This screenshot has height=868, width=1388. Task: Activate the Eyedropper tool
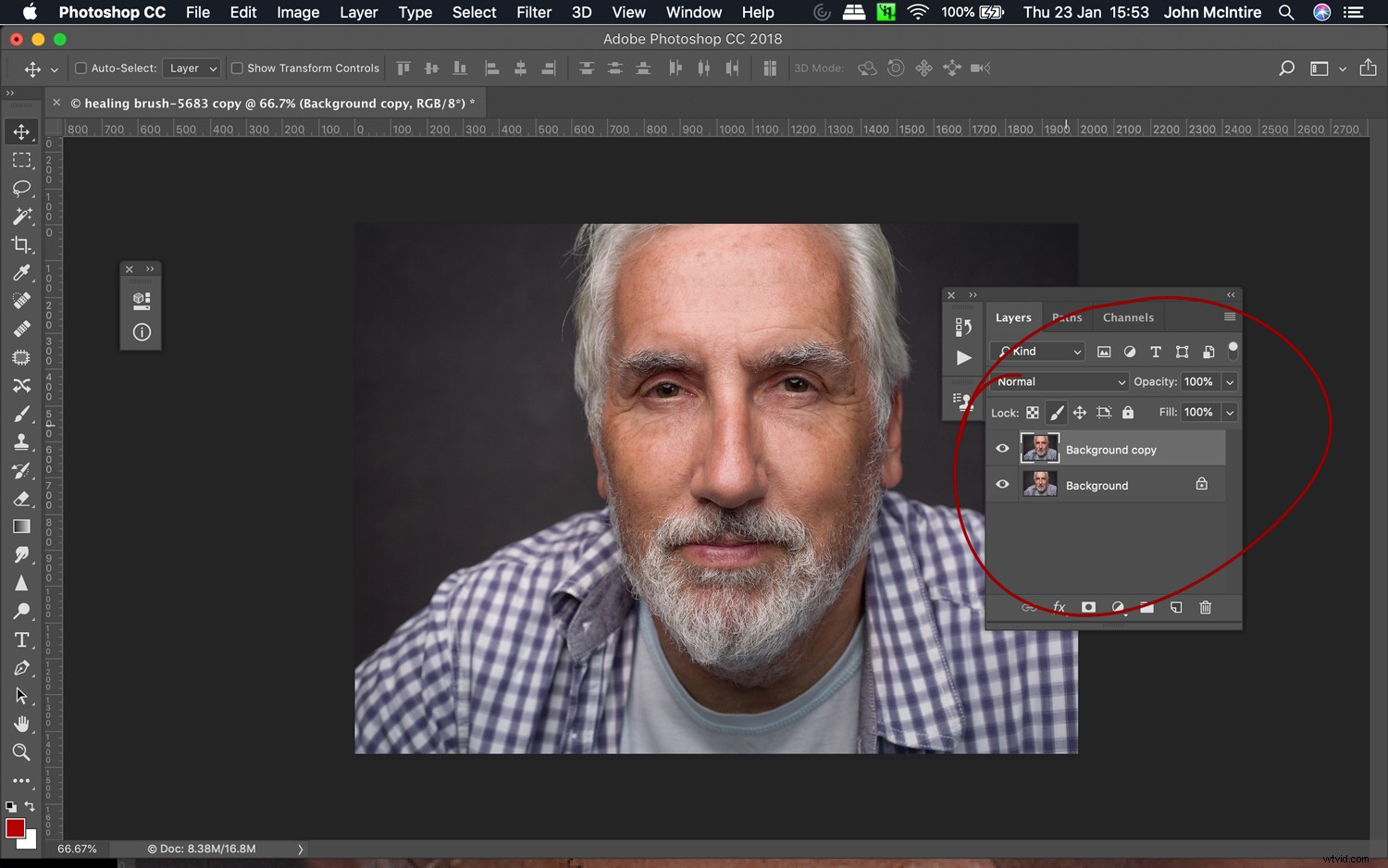pos(22,272)
